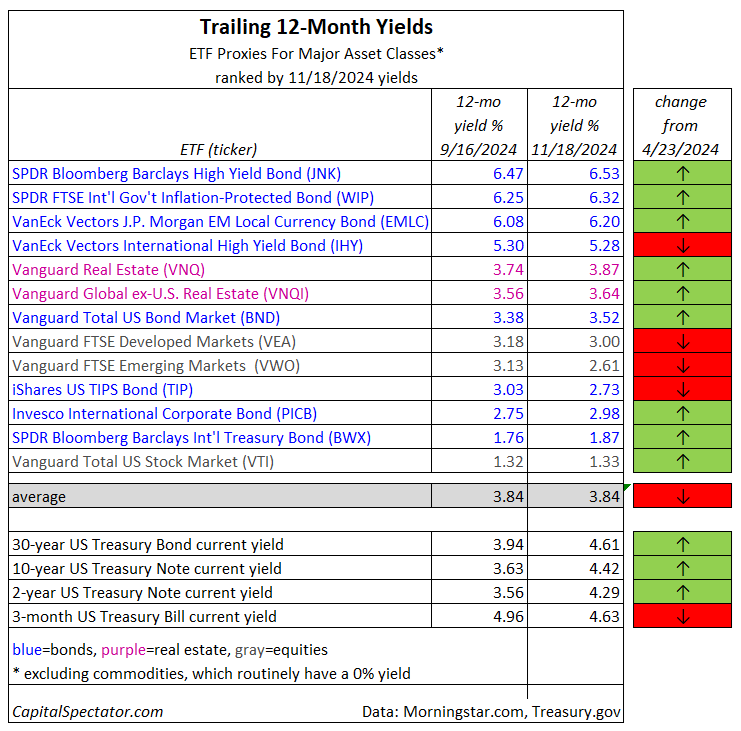This screenshot has height=731, width=741.
Task: Select SPDR Bloomberg Barclays High Yield Bond (JNK)
Action: pos(176,174)
